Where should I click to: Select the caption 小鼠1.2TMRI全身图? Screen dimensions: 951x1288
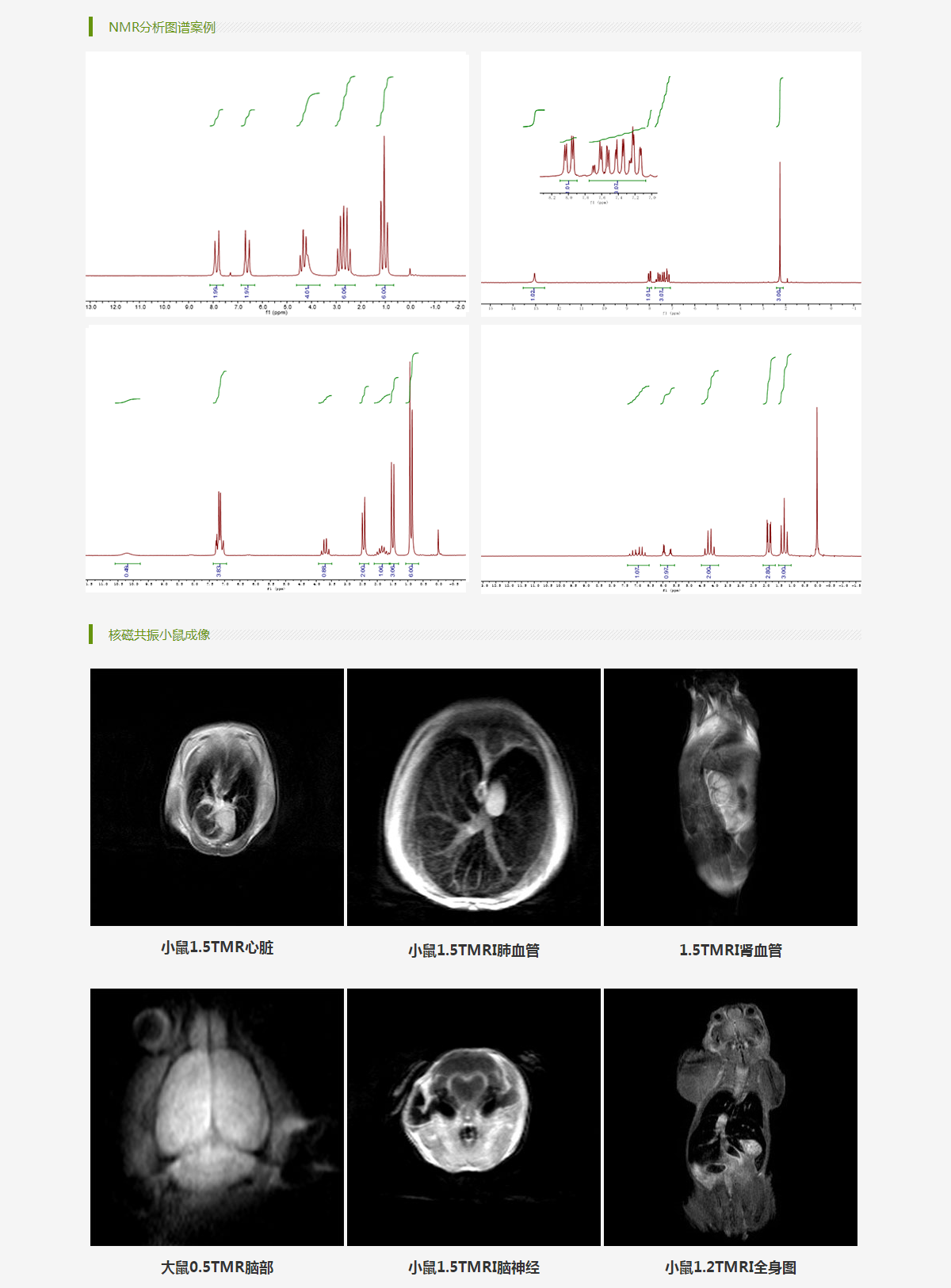tap(731, 1267)
